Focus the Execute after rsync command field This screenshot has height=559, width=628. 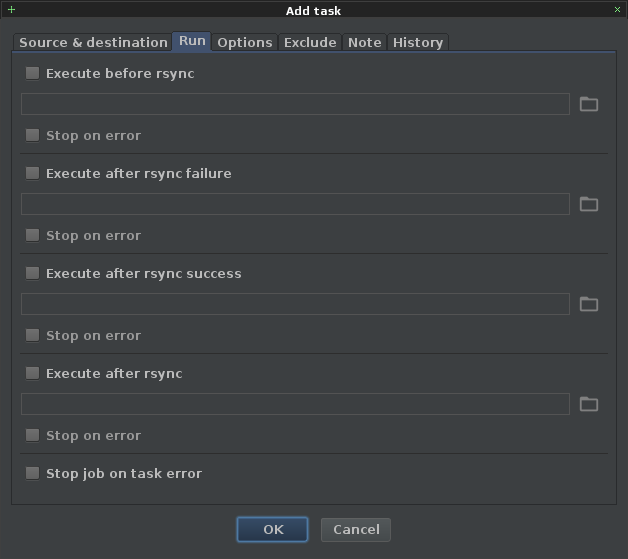coord(295,404)
